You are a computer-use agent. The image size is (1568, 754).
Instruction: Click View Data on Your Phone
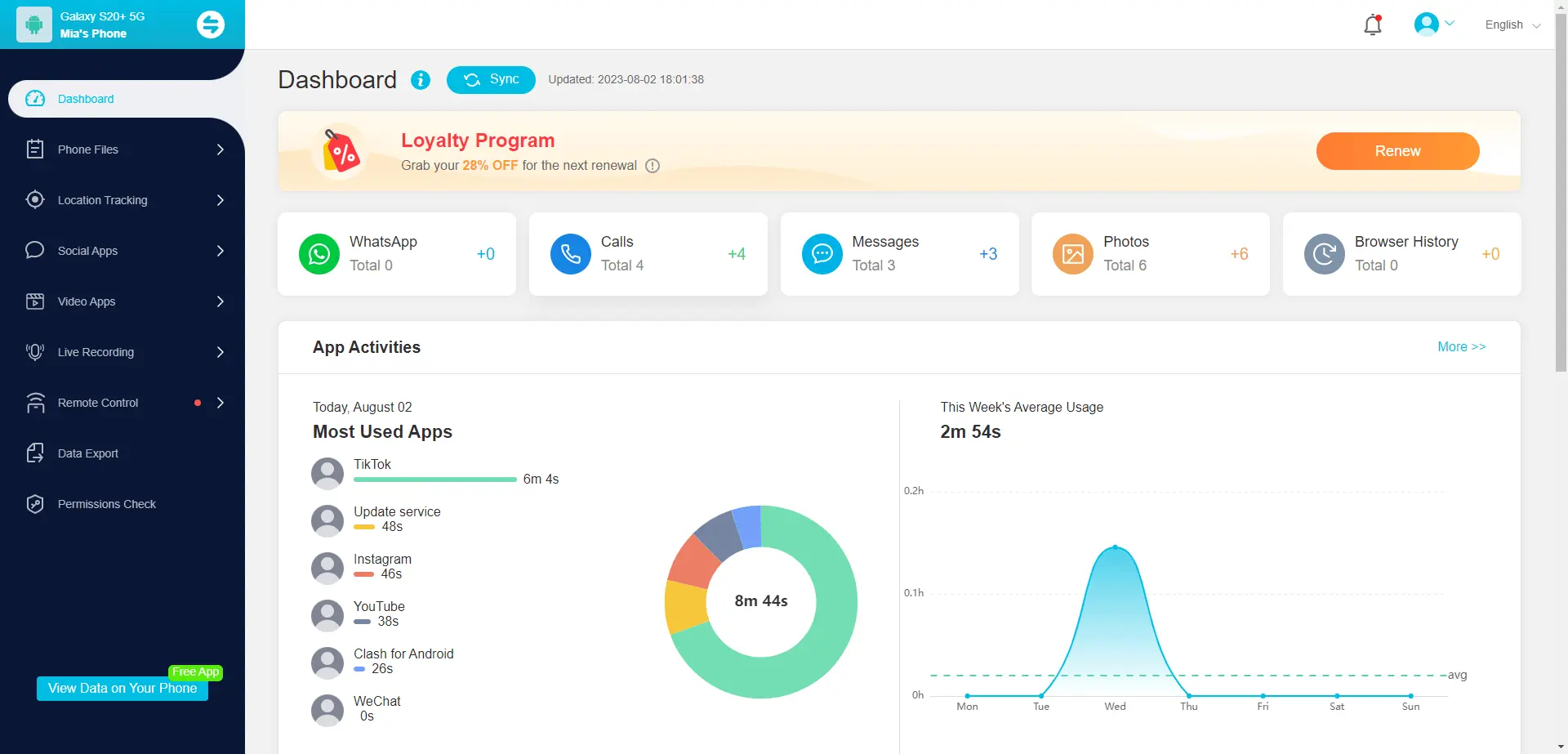point(122,689)
